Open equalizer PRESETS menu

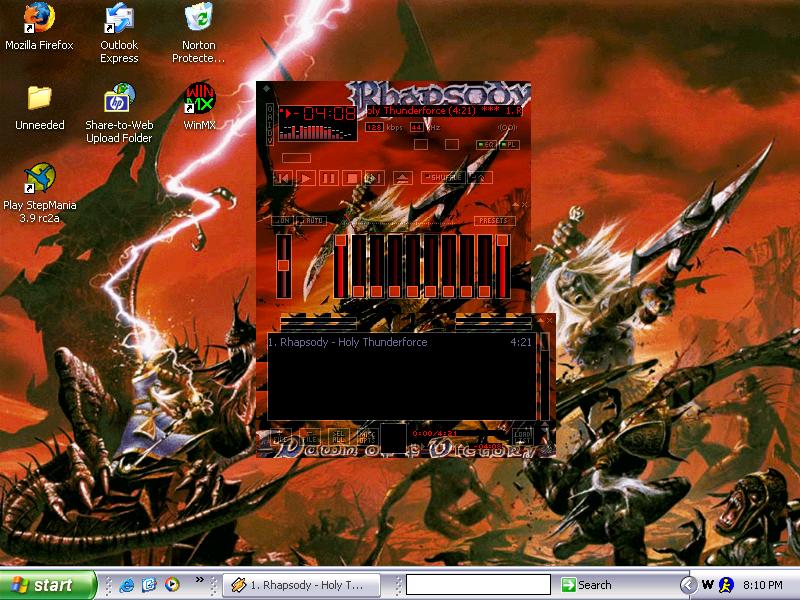point(494,220)
